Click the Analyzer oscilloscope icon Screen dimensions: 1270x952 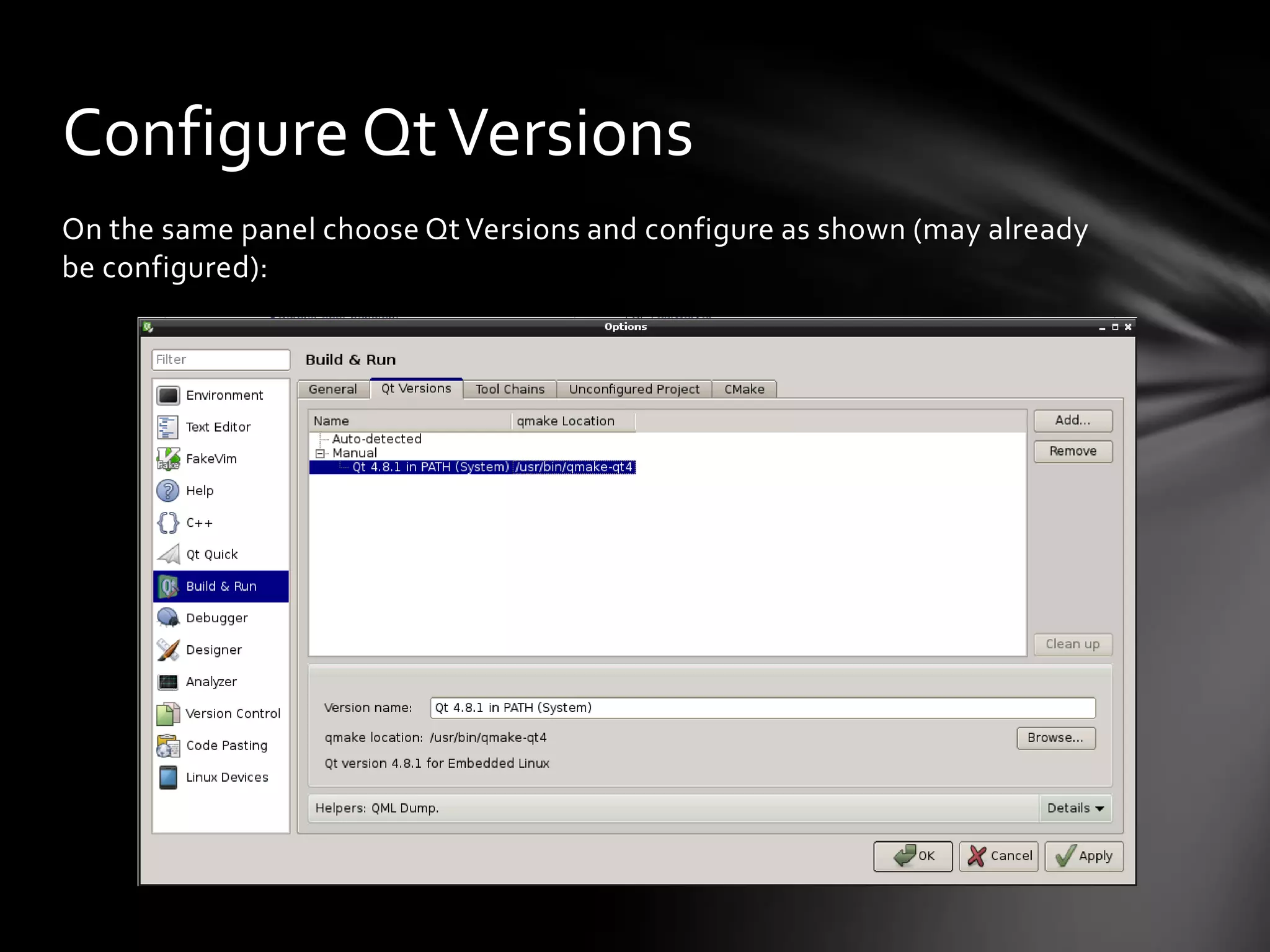click(168, 682)
